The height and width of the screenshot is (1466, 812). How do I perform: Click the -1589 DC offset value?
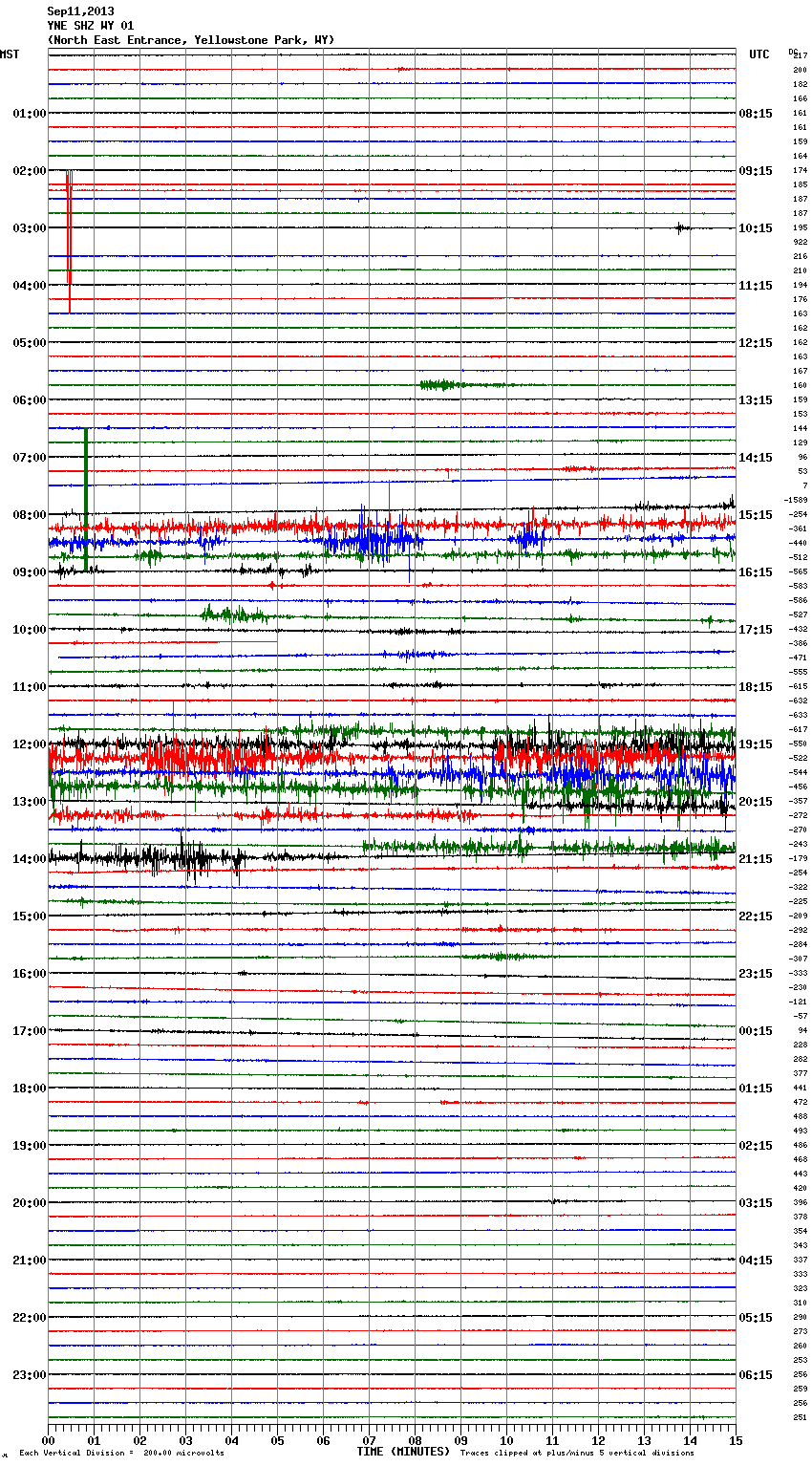coord(796,500)
